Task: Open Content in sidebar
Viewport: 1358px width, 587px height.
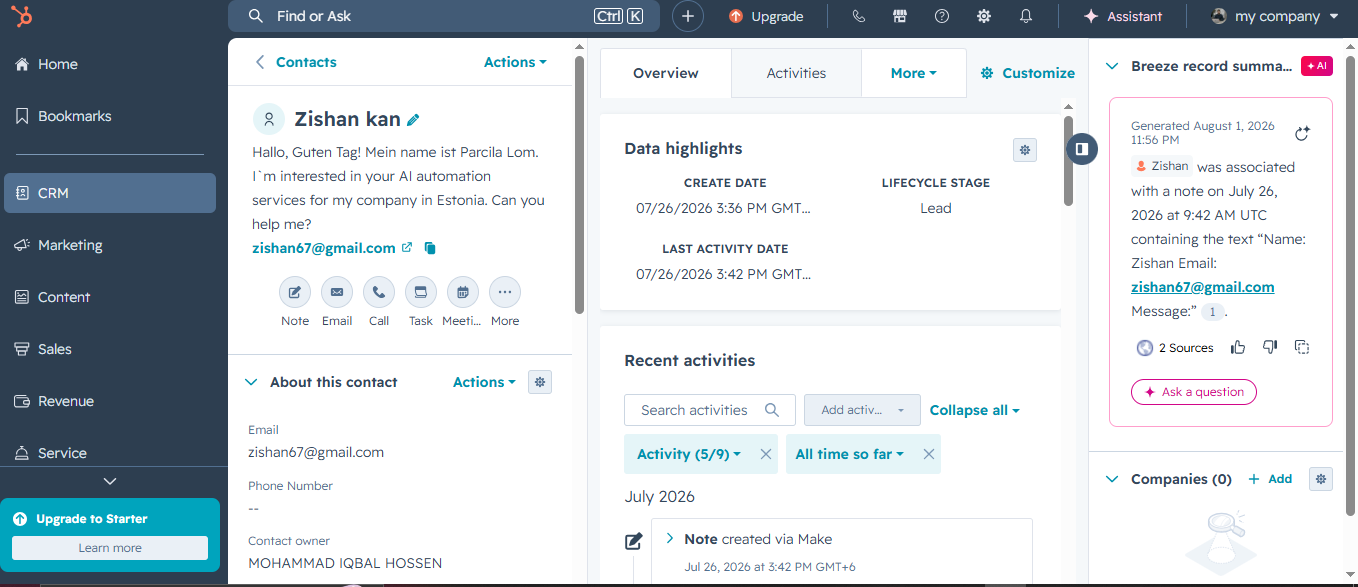Action: (x=110, y=297)
